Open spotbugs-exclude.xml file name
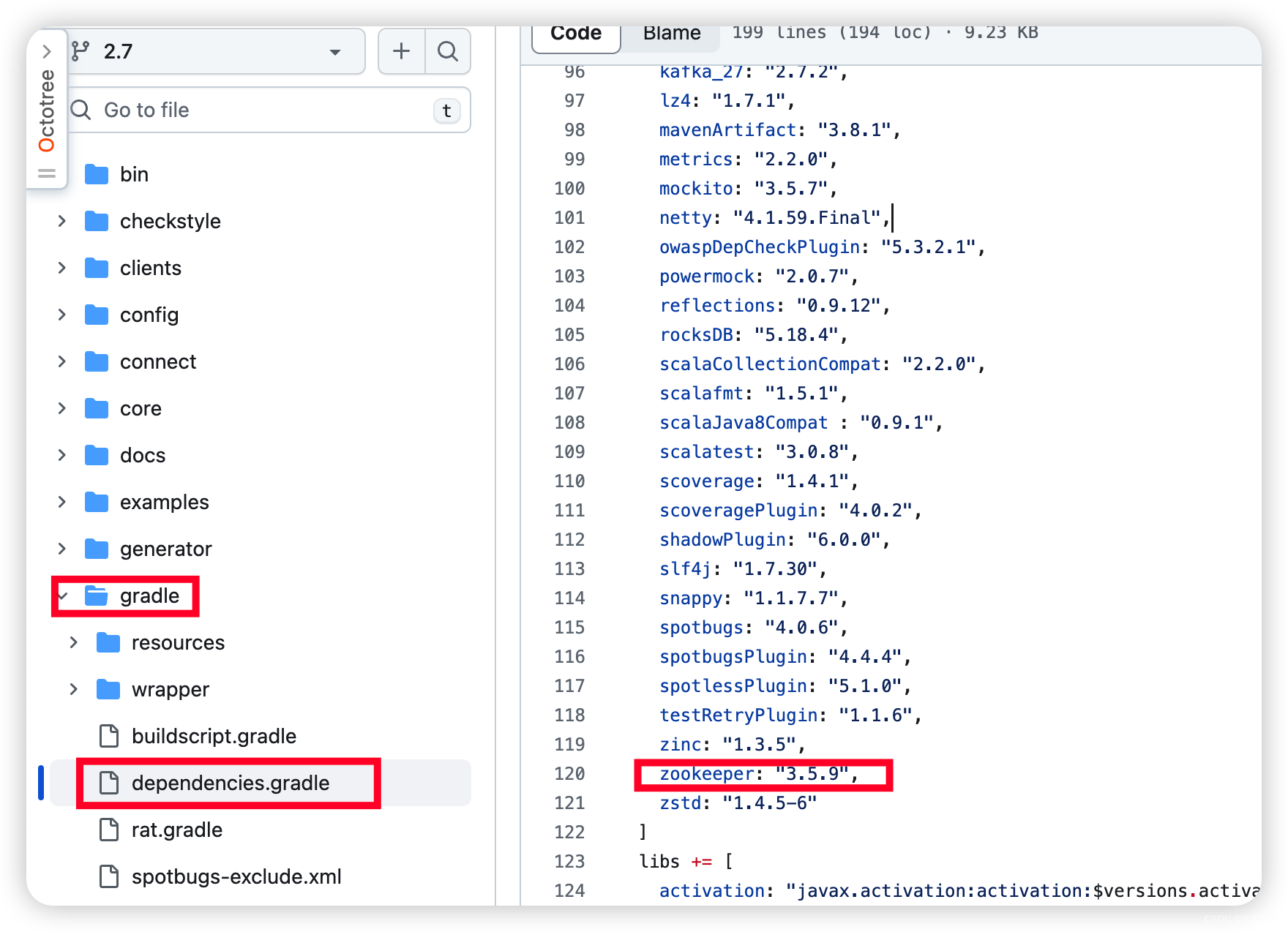1288x932 pixels. click(236, 876)
